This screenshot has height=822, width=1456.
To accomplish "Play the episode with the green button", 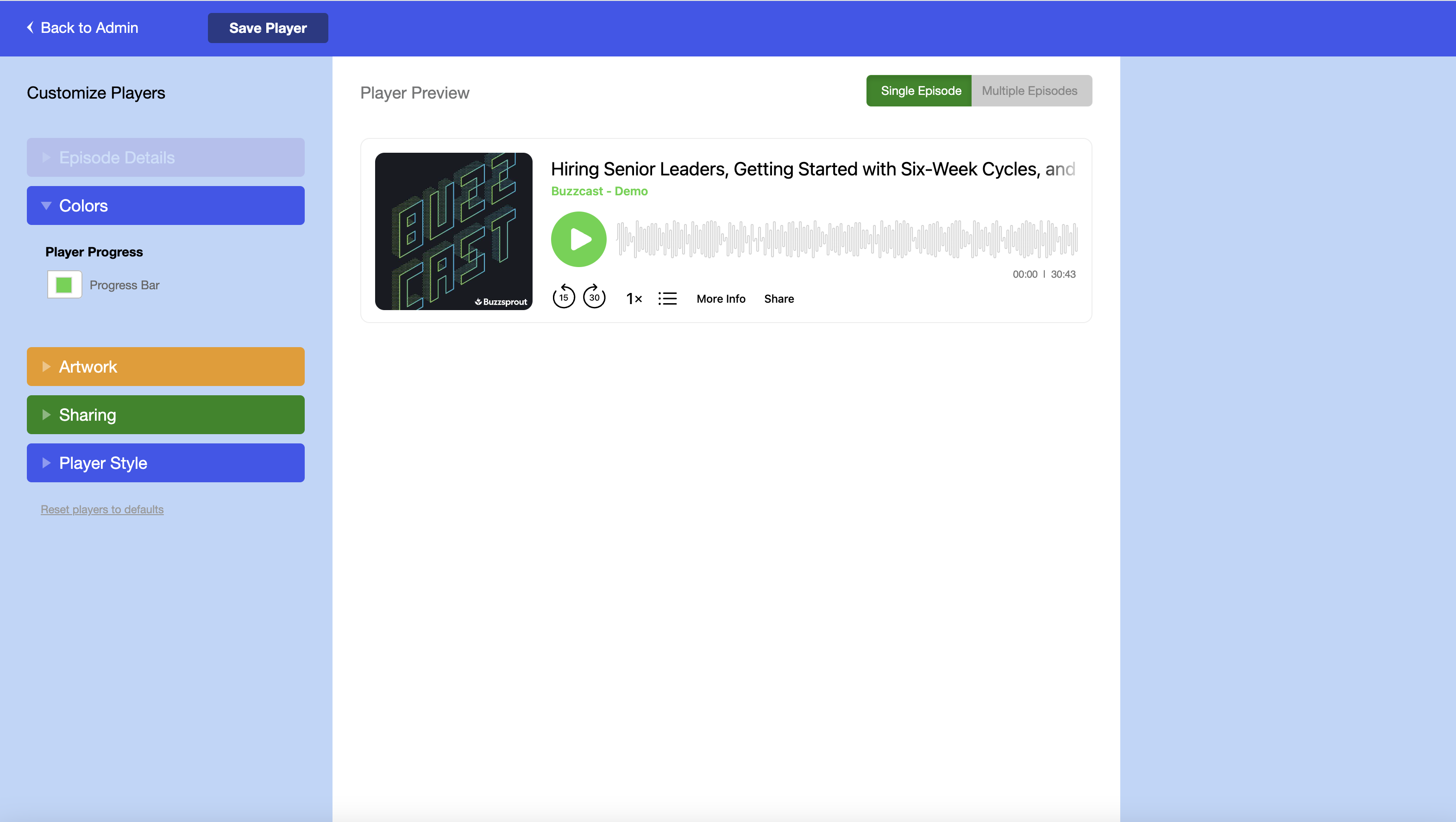I will pyautogui.click(x=578, y=239).
